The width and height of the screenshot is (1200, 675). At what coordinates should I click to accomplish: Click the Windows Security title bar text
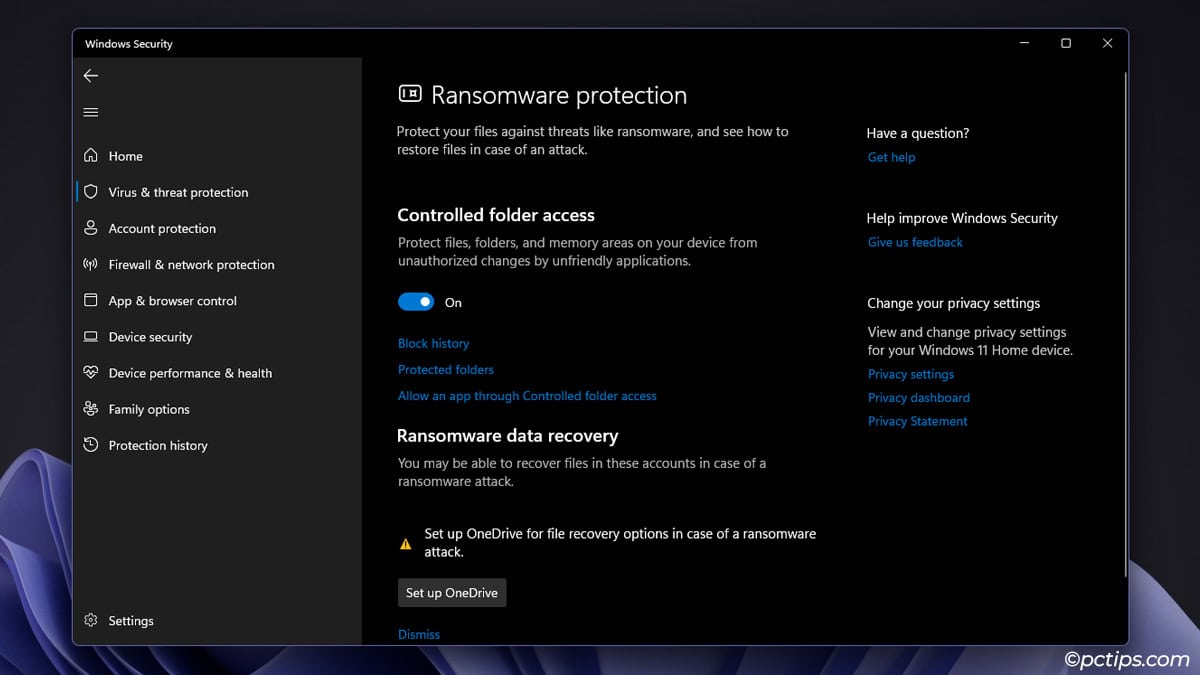[129, 44]
